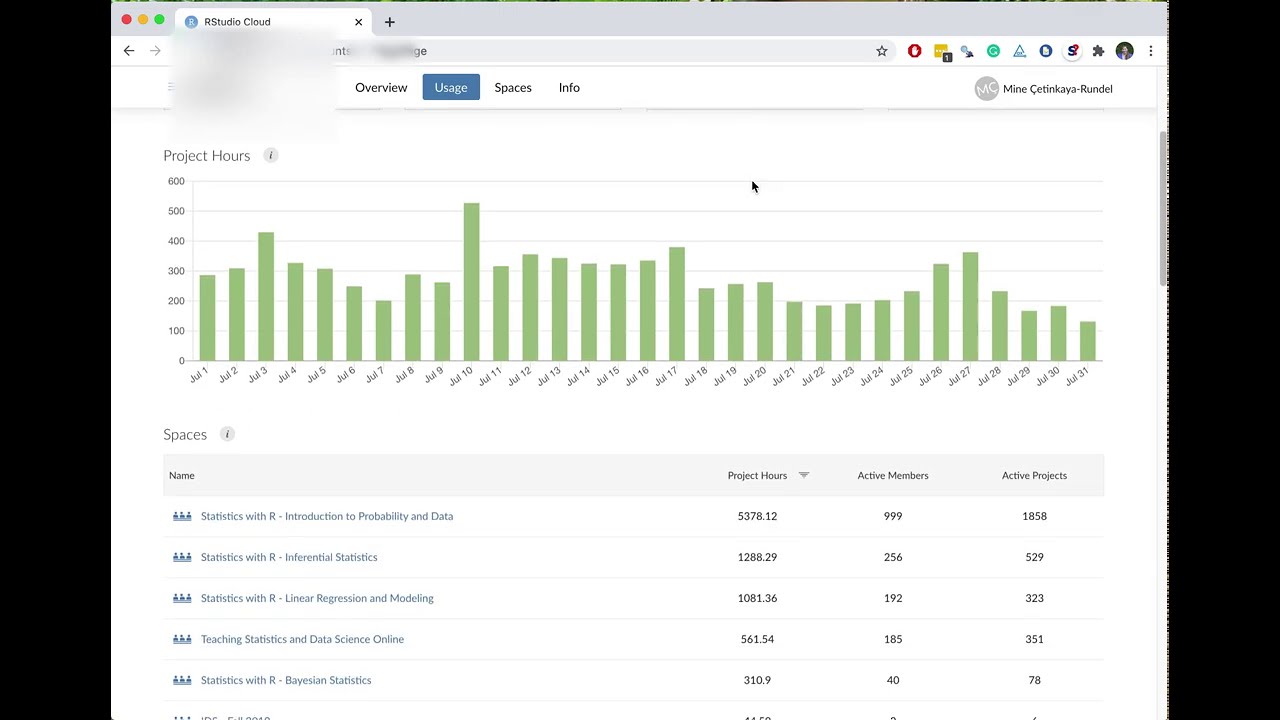
Task: Click the magnifier arrow extension icon
Action: tap(967, 51)
